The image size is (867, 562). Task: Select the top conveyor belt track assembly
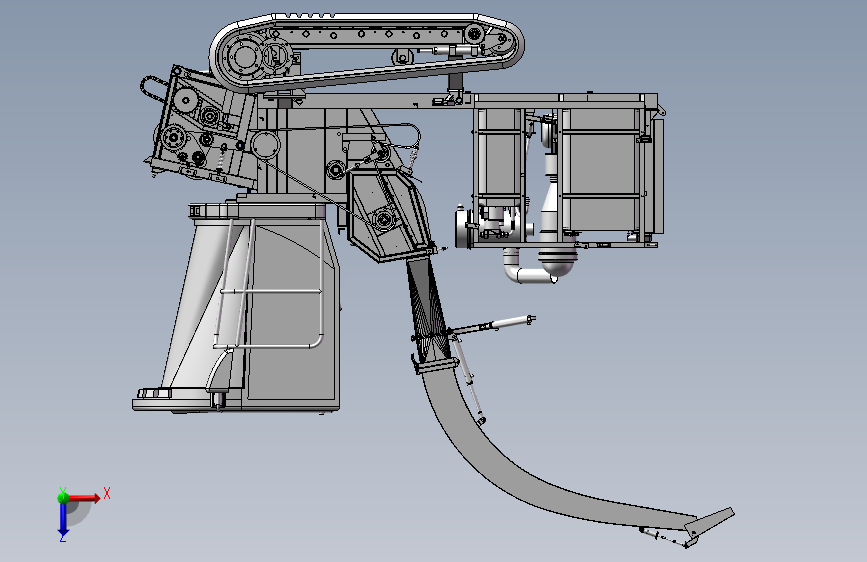[x=367, y=51]
